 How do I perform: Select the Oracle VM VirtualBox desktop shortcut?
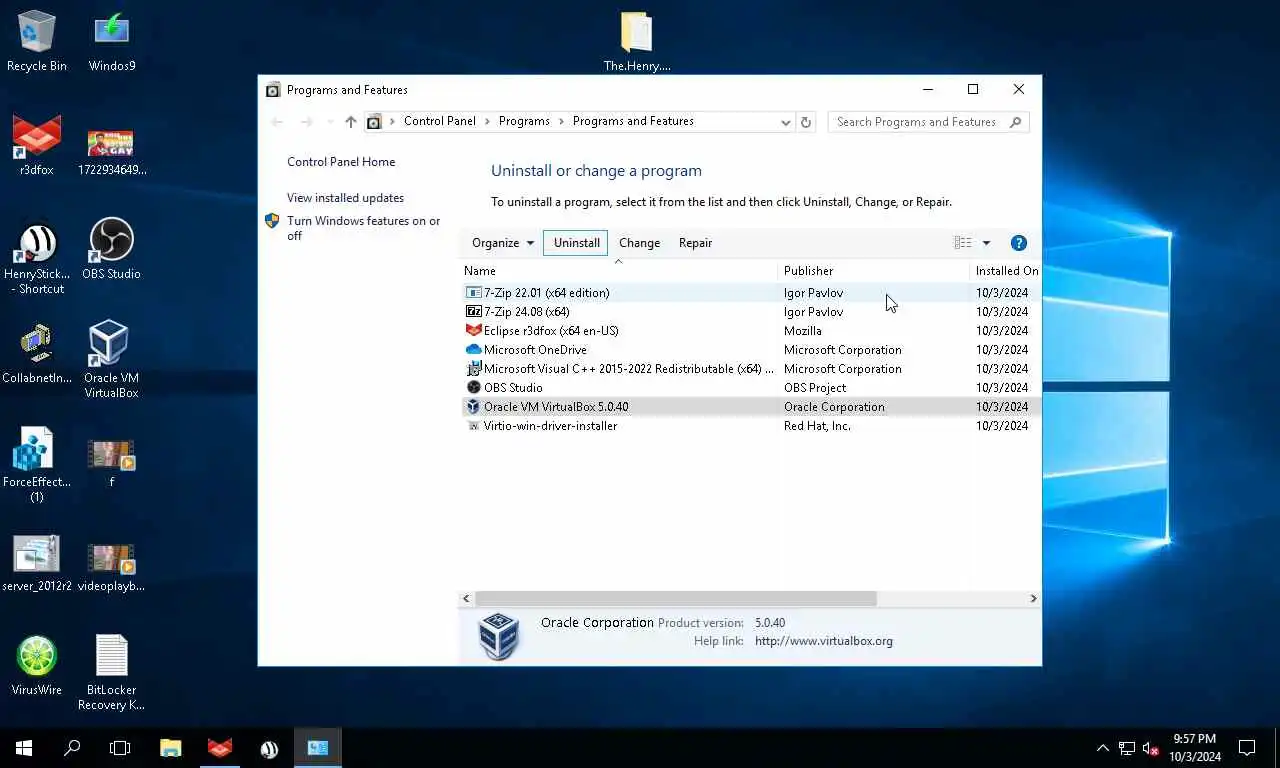pos(111,359)
